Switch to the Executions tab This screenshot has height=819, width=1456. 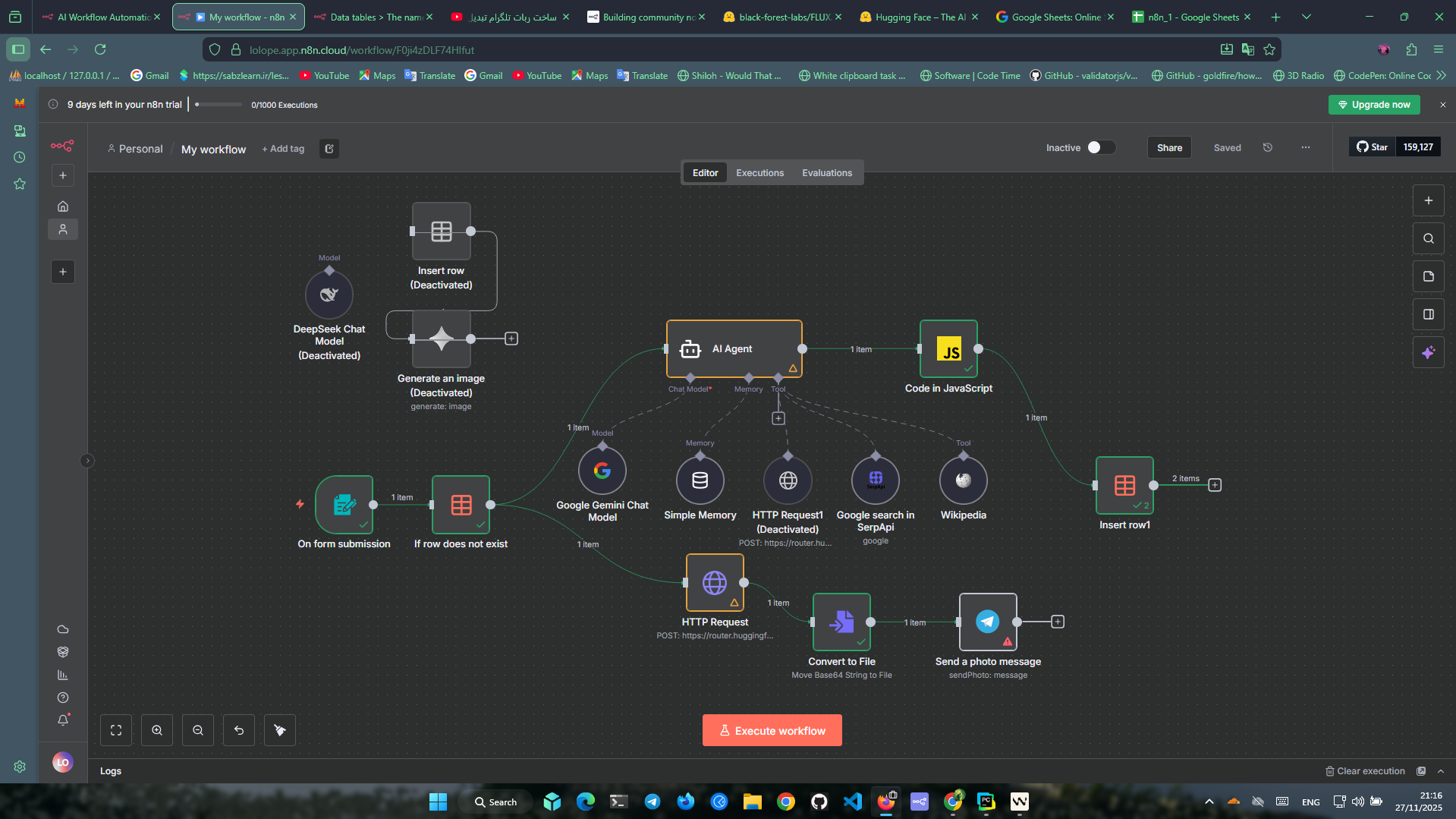point(759,173)
